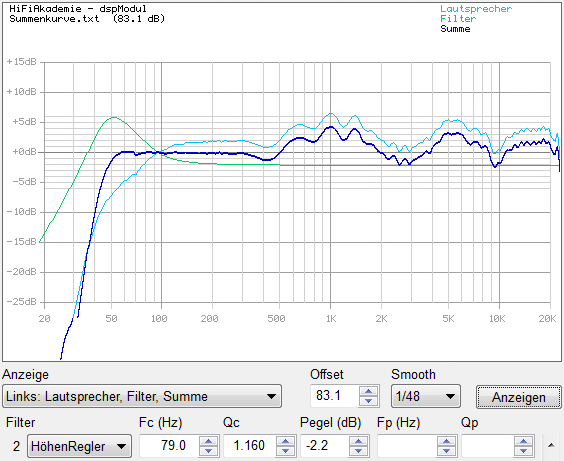
Task: Increment the Fc (Hz) spinner up
Action: (209, 441)
